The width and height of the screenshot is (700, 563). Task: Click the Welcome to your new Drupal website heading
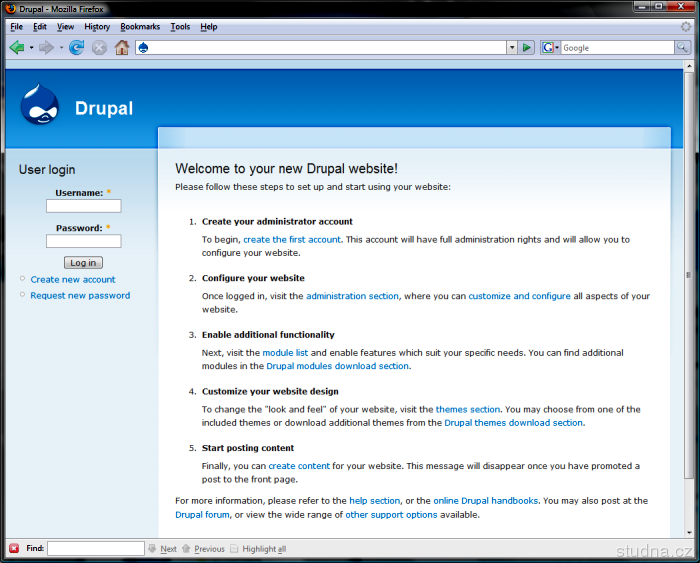[286, 169]
